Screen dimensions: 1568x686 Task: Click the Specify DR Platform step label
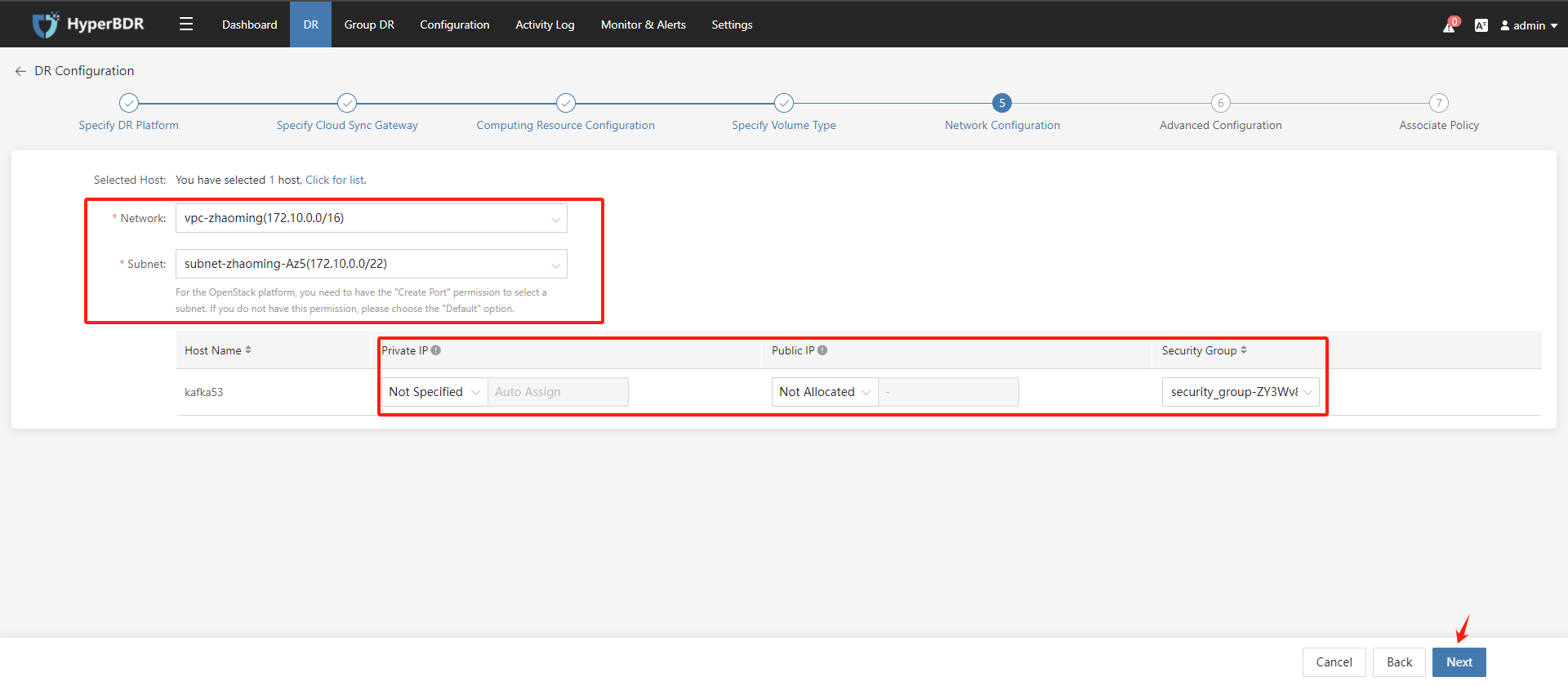click(129, 125)
